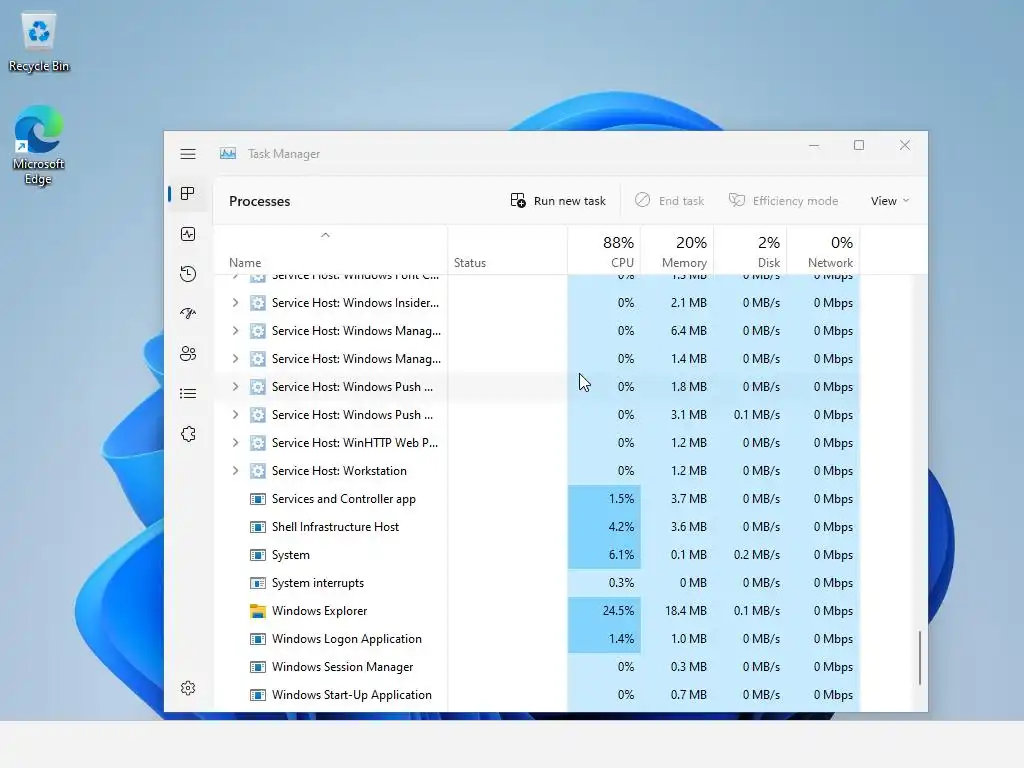Click the Service Host: Windows Insider... gear icon
The height and width of the screenshot is (768, 1024).
pyautogui.click(x=258, y=303)
